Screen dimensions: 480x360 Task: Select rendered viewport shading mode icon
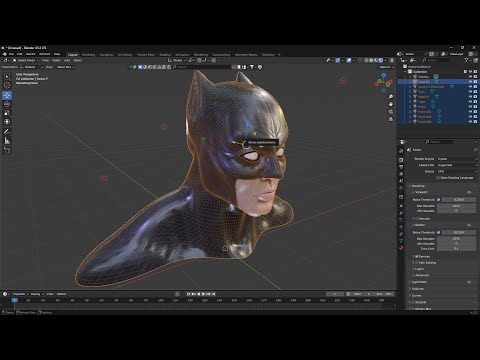pyautogui.click(x=381, y=60)
